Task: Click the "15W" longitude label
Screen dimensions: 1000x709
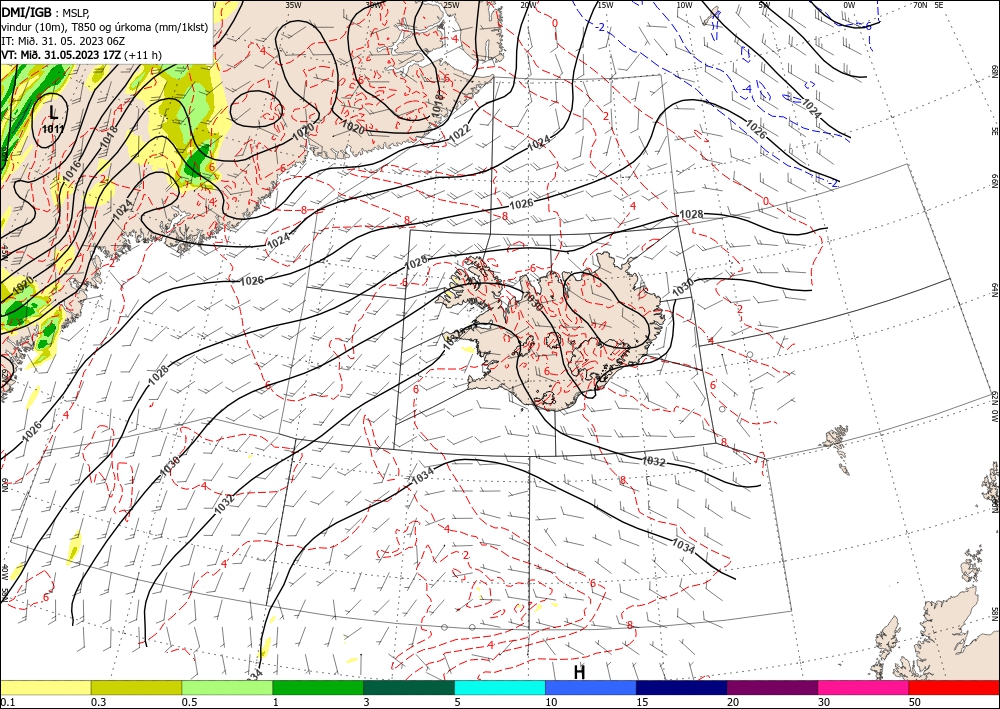Action: [x=605, y=5]
